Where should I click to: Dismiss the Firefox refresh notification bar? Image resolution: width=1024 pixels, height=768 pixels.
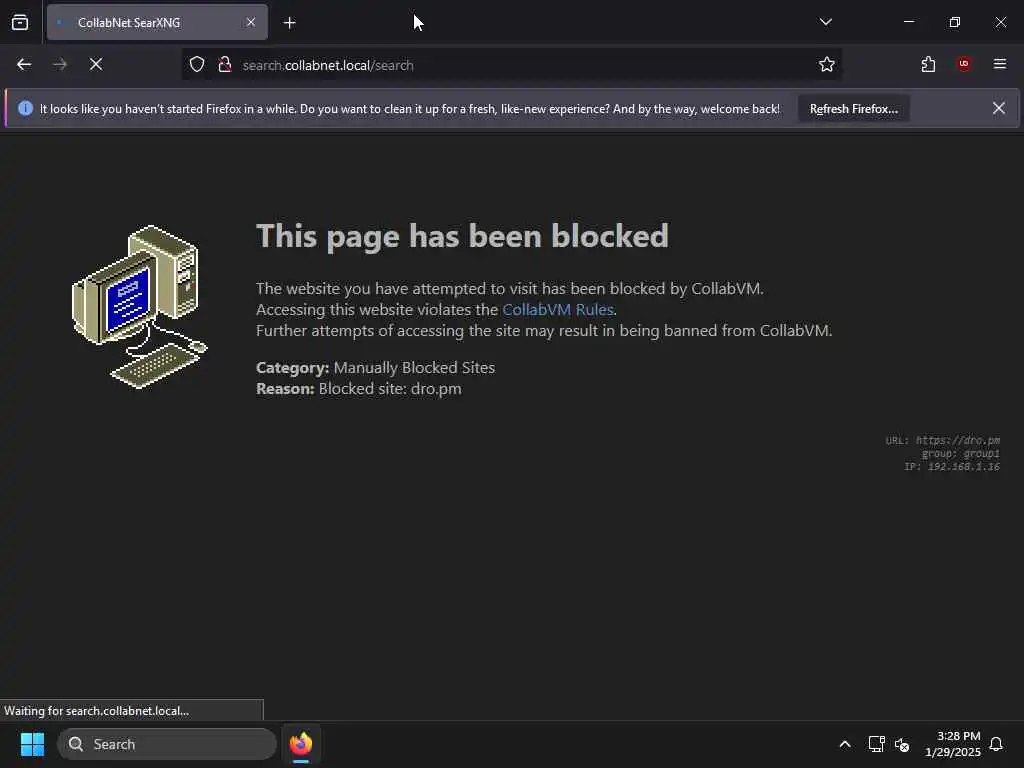(x=999, y=108)
